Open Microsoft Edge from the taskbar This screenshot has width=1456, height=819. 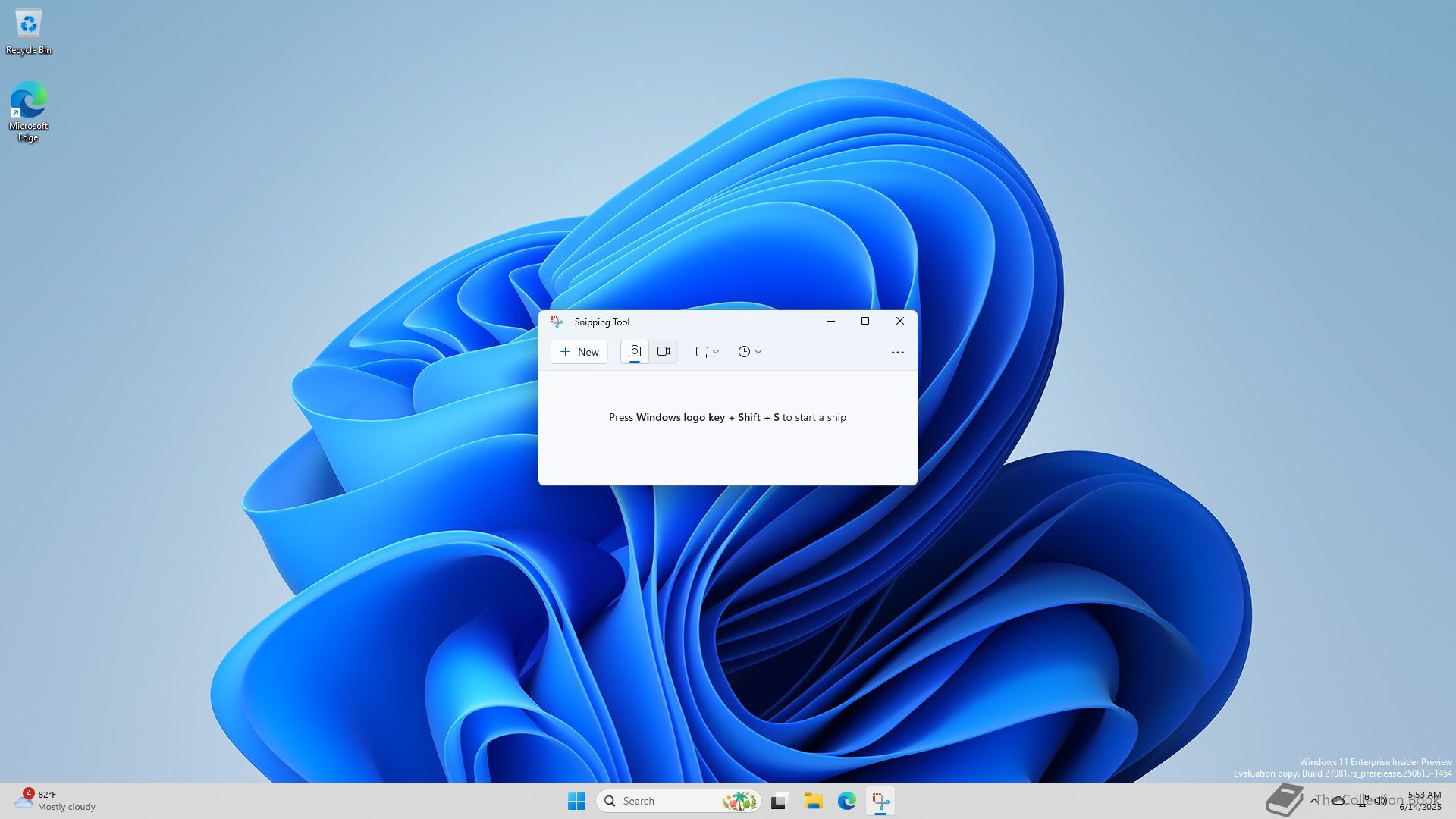pos(846,802)
